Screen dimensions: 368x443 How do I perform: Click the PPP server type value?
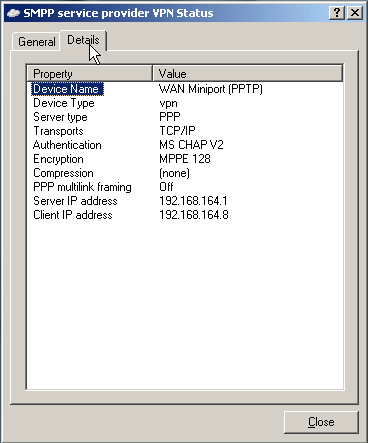[x=170, y=117]
